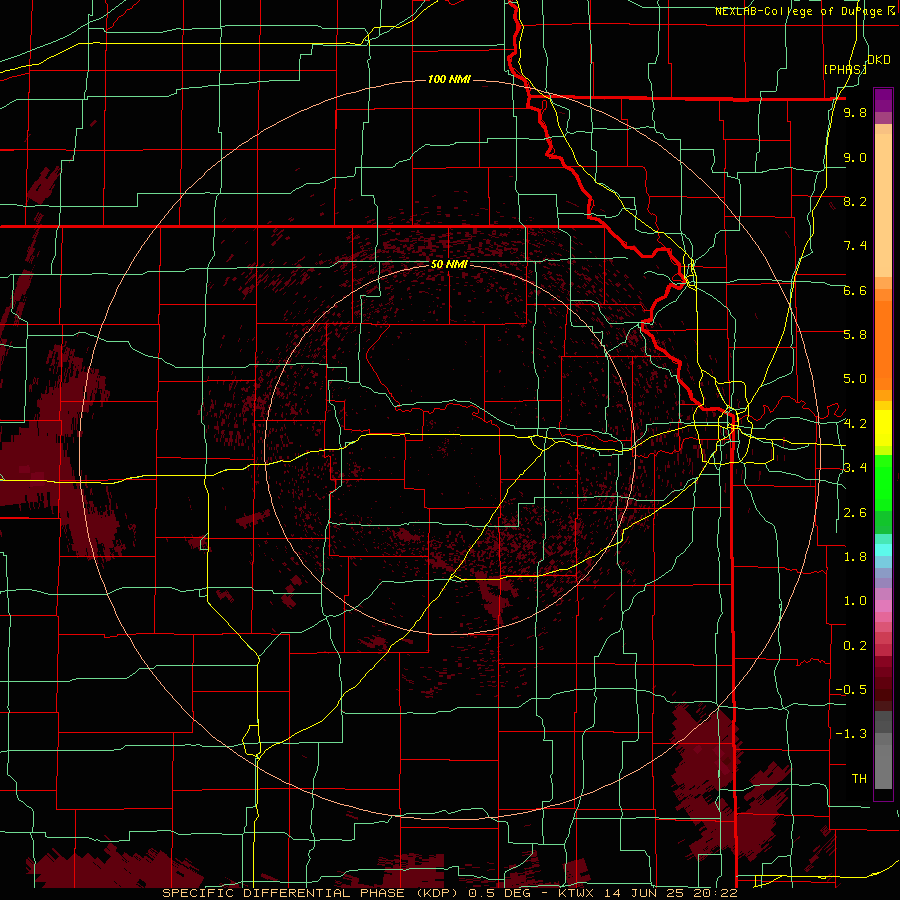
Task: Pick the bright green segment of the color bar
Action: tap(883, 482)
